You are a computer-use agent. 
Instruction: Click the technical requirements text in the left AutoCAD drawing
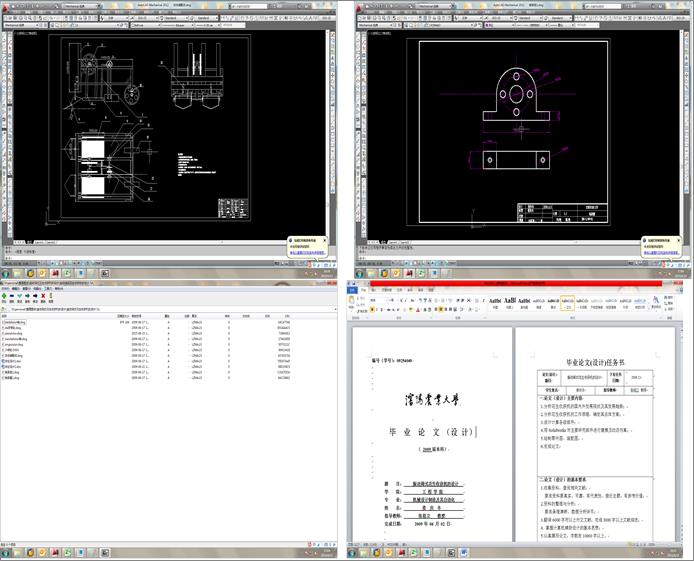[x=196, y=165]
